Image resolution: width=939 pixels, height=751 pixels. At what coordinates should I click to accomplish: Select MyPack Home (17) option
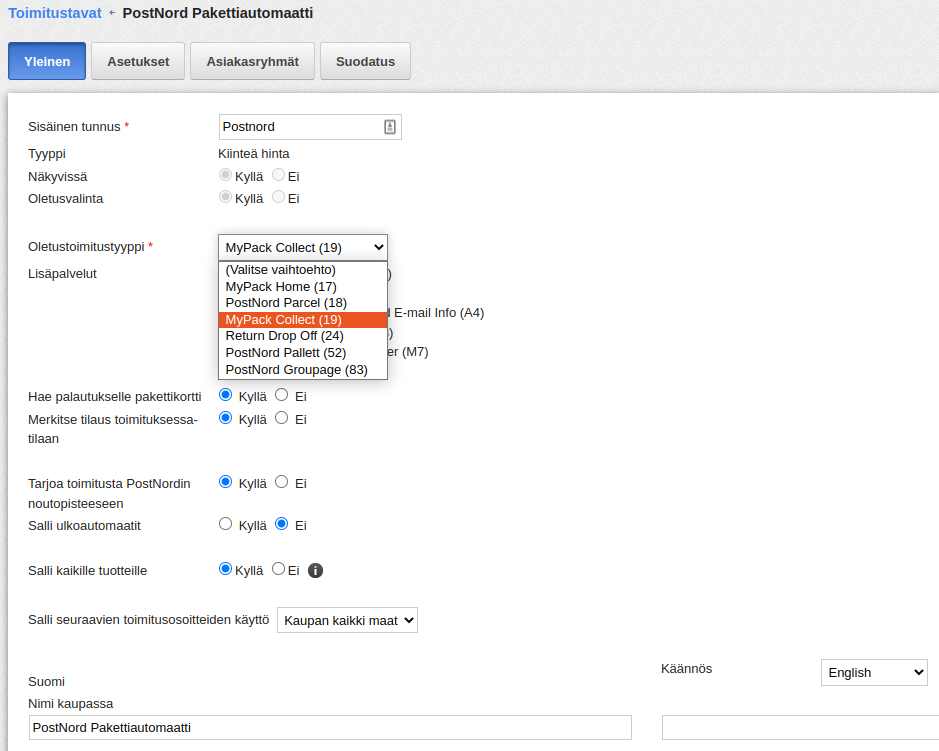[x=303, y=286]
